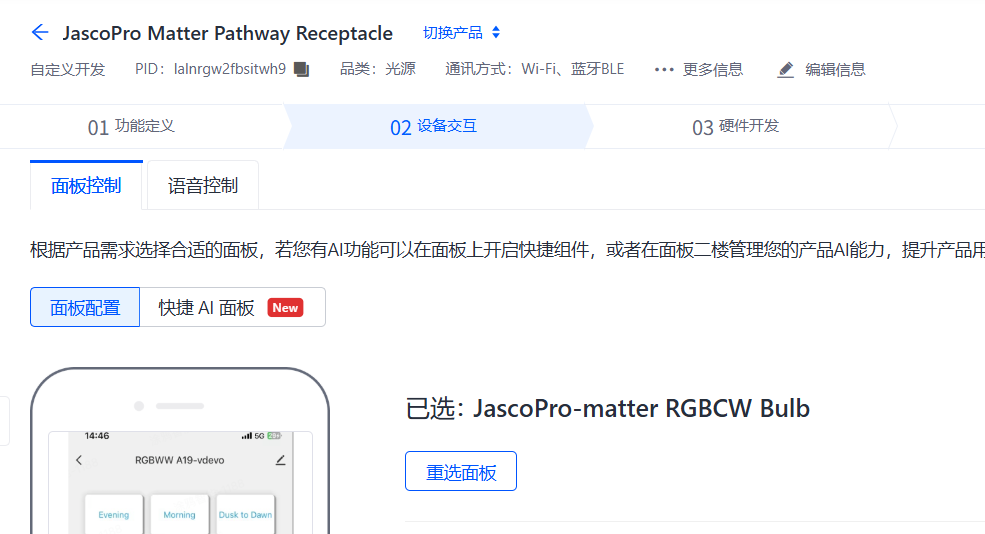Click back chevron in phone preview
The height and width of the screenshot is (534, 985).
79,460
